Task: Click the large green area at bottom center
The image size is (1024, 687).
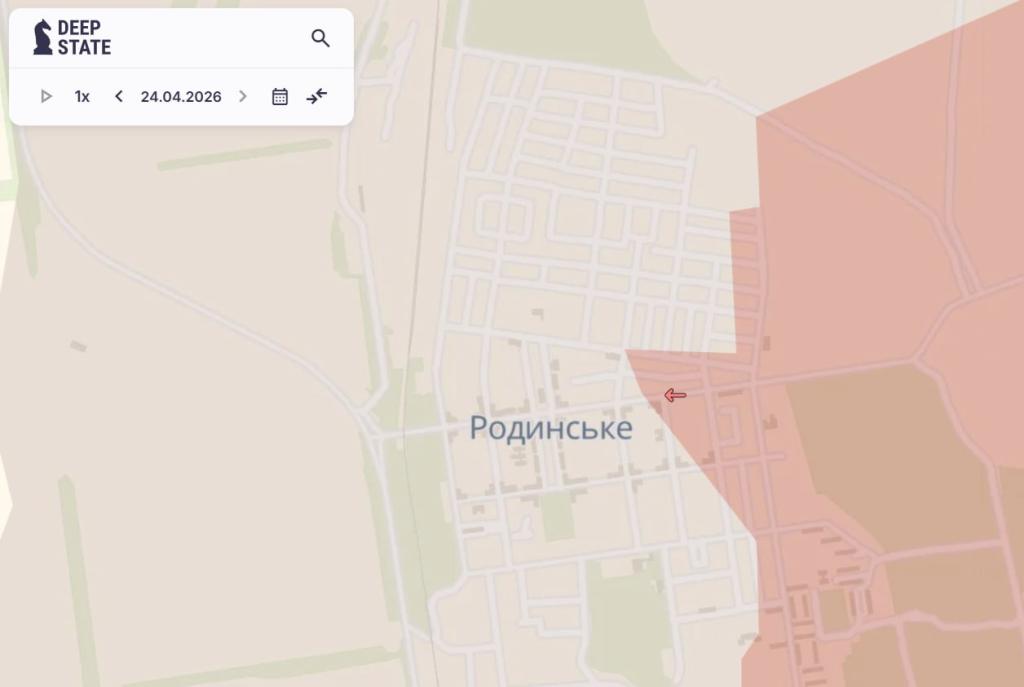Action: (627, 620)
